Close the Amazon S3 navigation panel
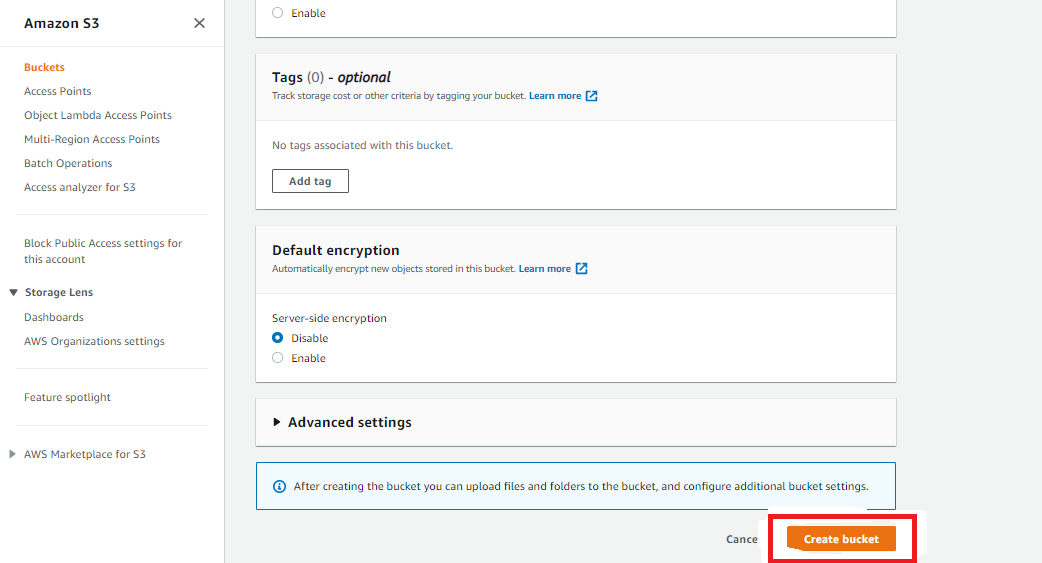This screenshot has height=563, width=1042. (x=199, y=23)
